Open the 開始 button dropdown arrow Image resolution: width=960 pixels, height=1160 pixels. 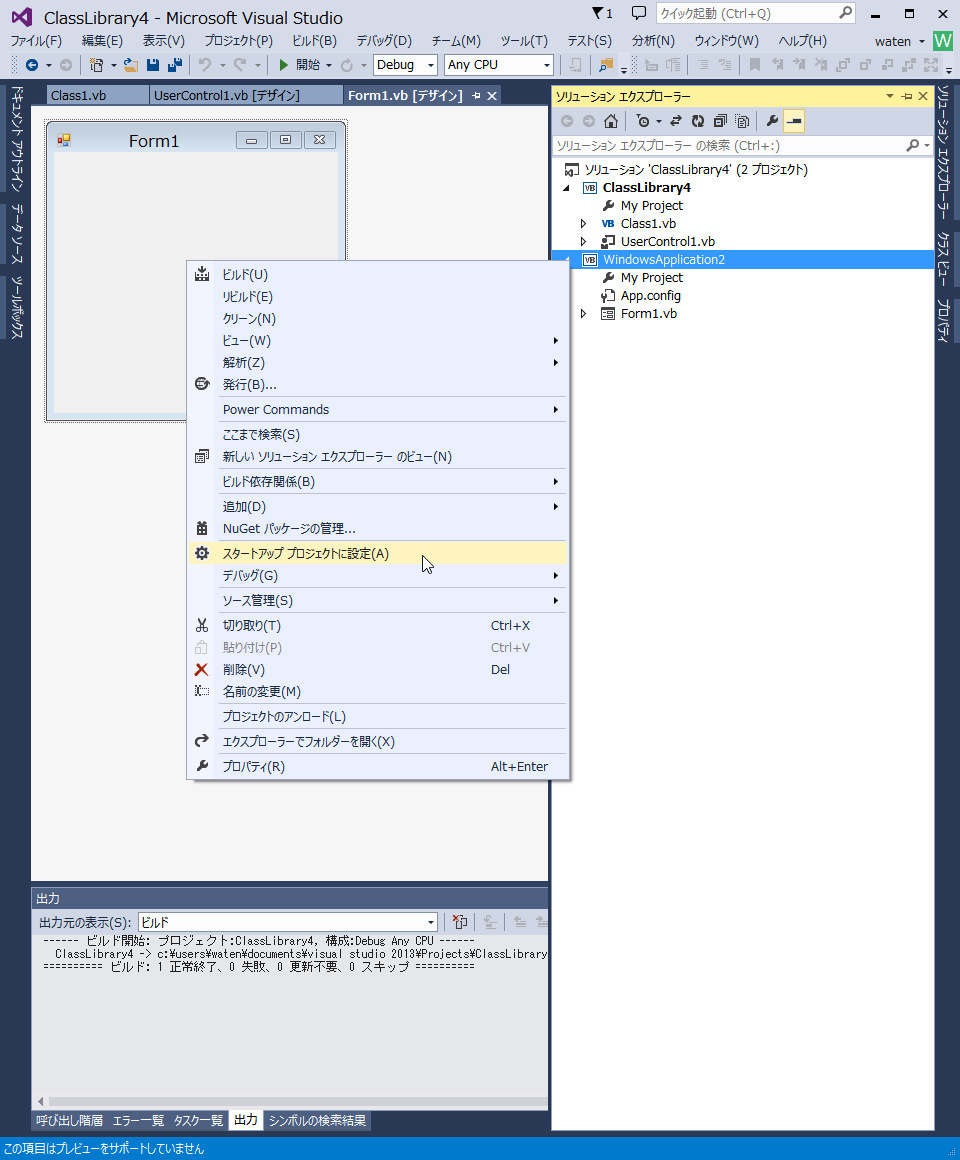click(x=328, y=65)
